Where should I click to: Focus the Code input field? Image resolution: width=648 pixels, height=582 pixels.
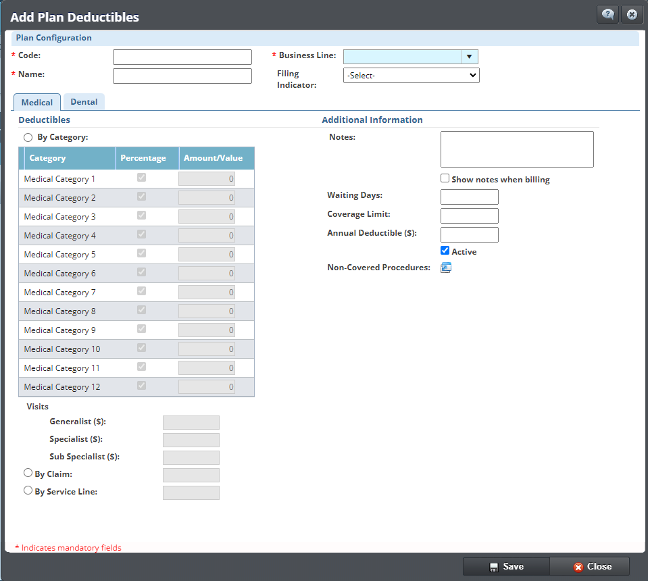click(x=182, y=57)
